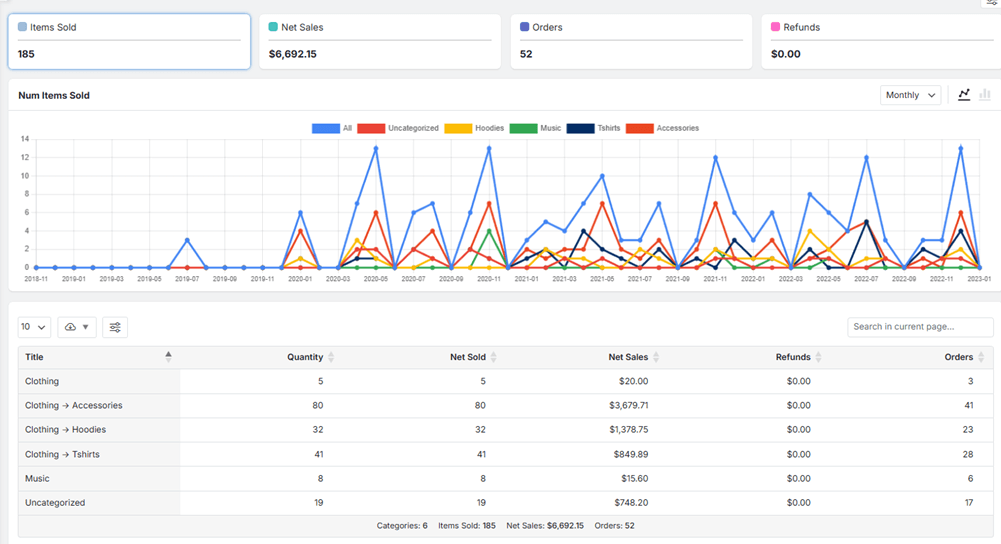Sort by Orders column arrows

point(981,358)
